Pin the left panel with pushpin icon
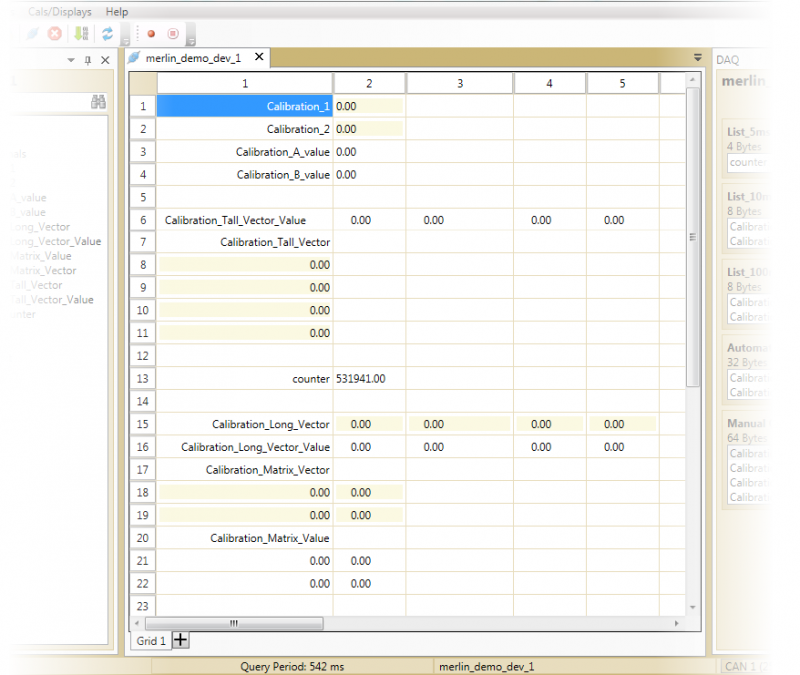This screenshot has width=800, height=675. (88, 60)
